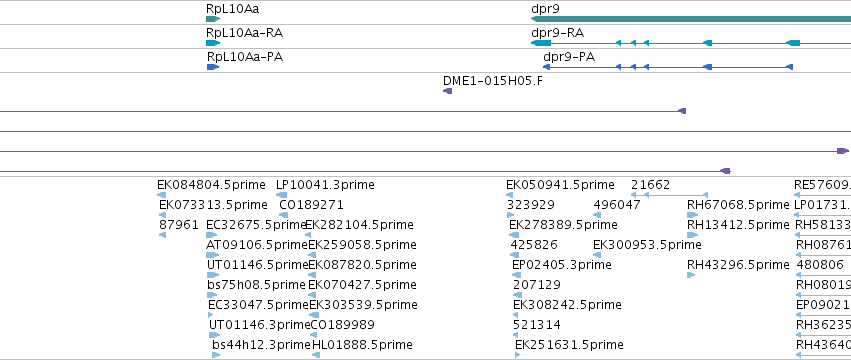Image resolution: width=851 pixels, height=360 pixels.
Task: Select the 496047 EST arrow glyph
Action: tap(597, 215)
